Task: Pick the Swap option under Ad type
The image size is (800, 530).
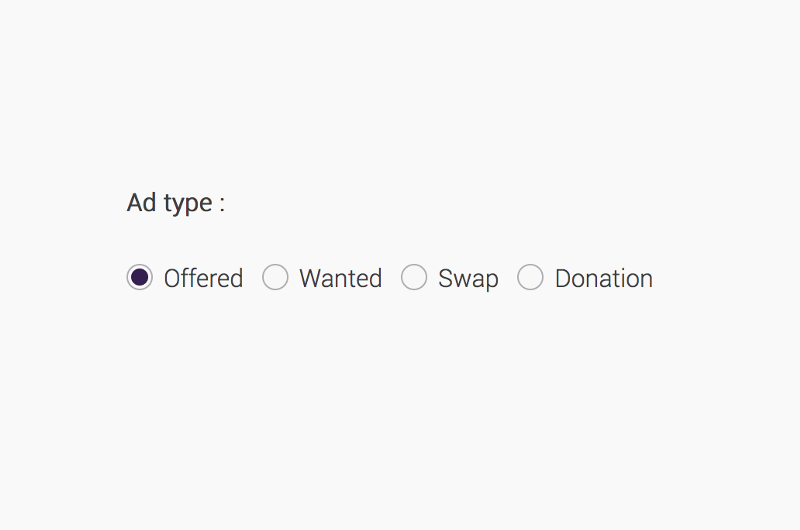Action: click(x=414, y=277)
